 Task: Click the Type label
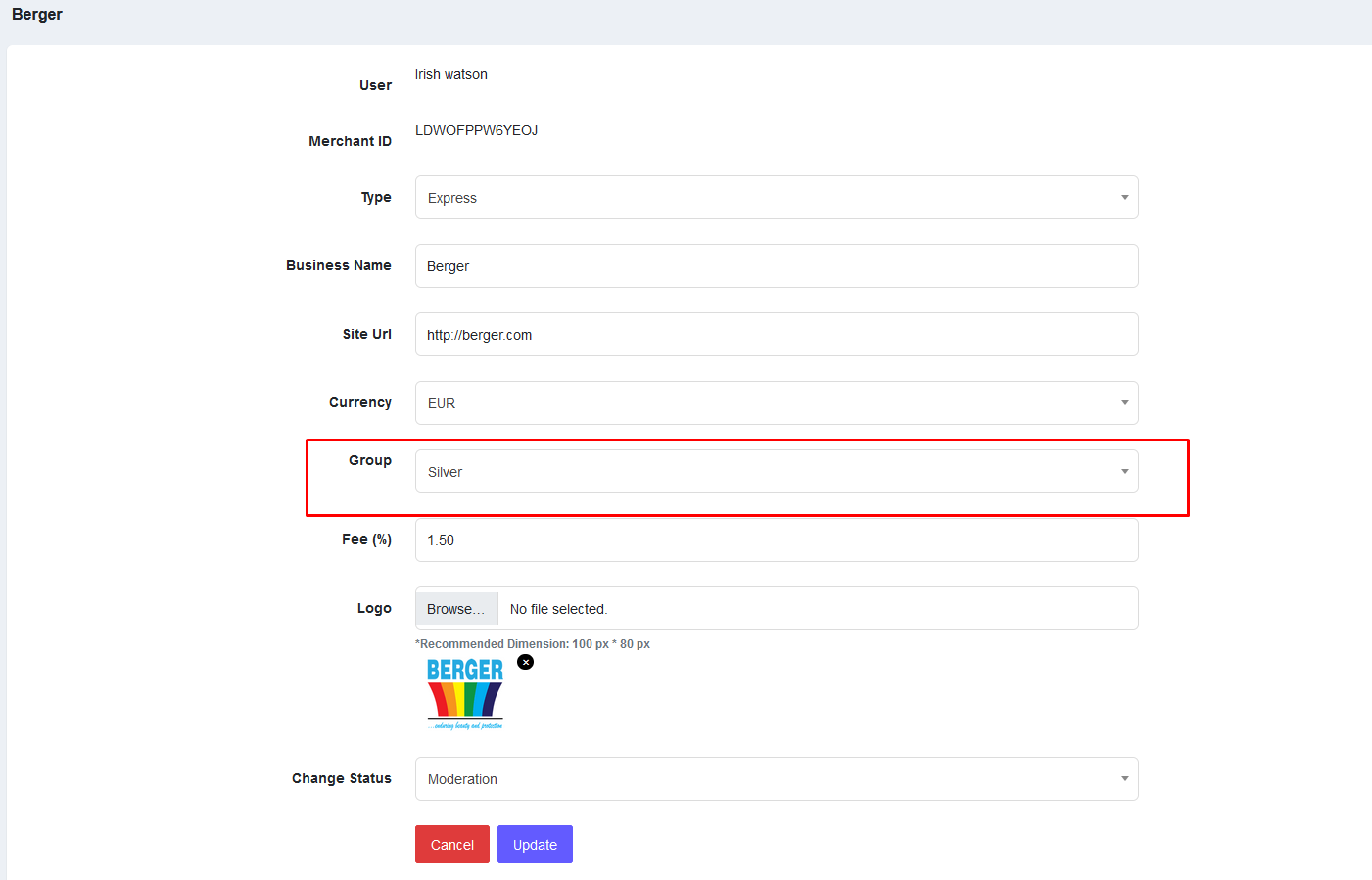(376, 197)
